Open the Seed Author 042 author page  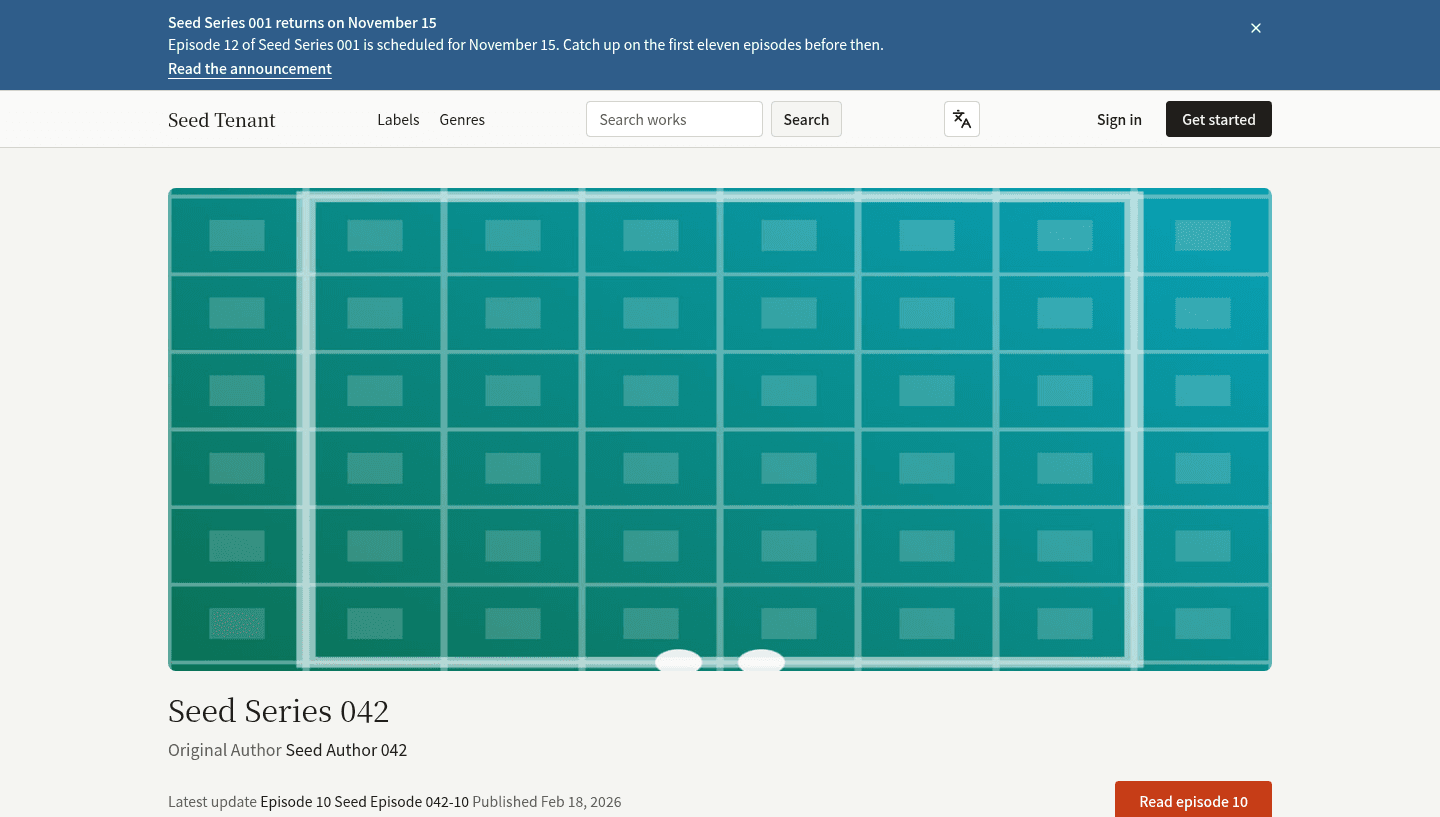point(346,750)
